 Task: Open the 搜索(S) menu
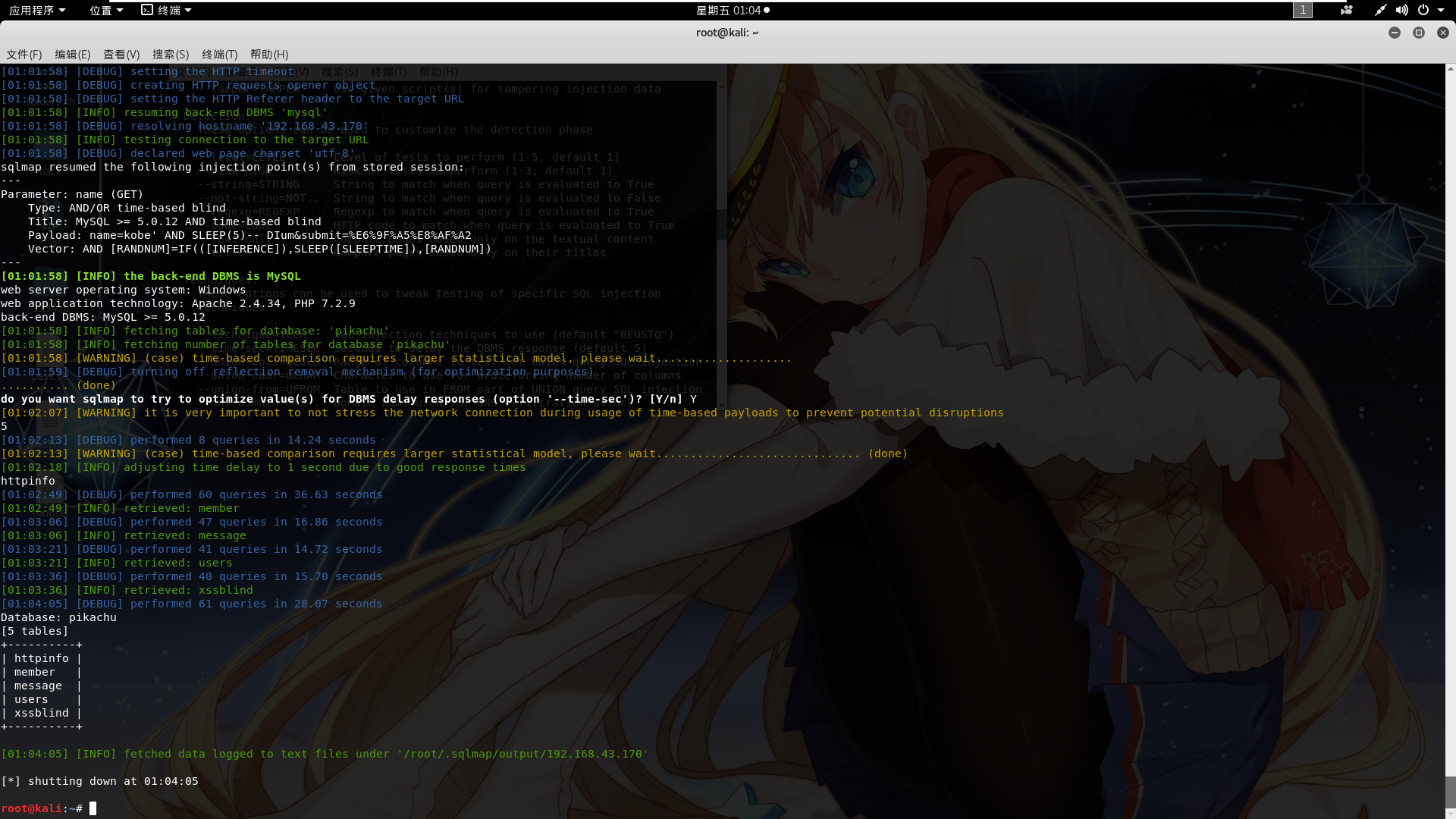click(x=171, y=55)
